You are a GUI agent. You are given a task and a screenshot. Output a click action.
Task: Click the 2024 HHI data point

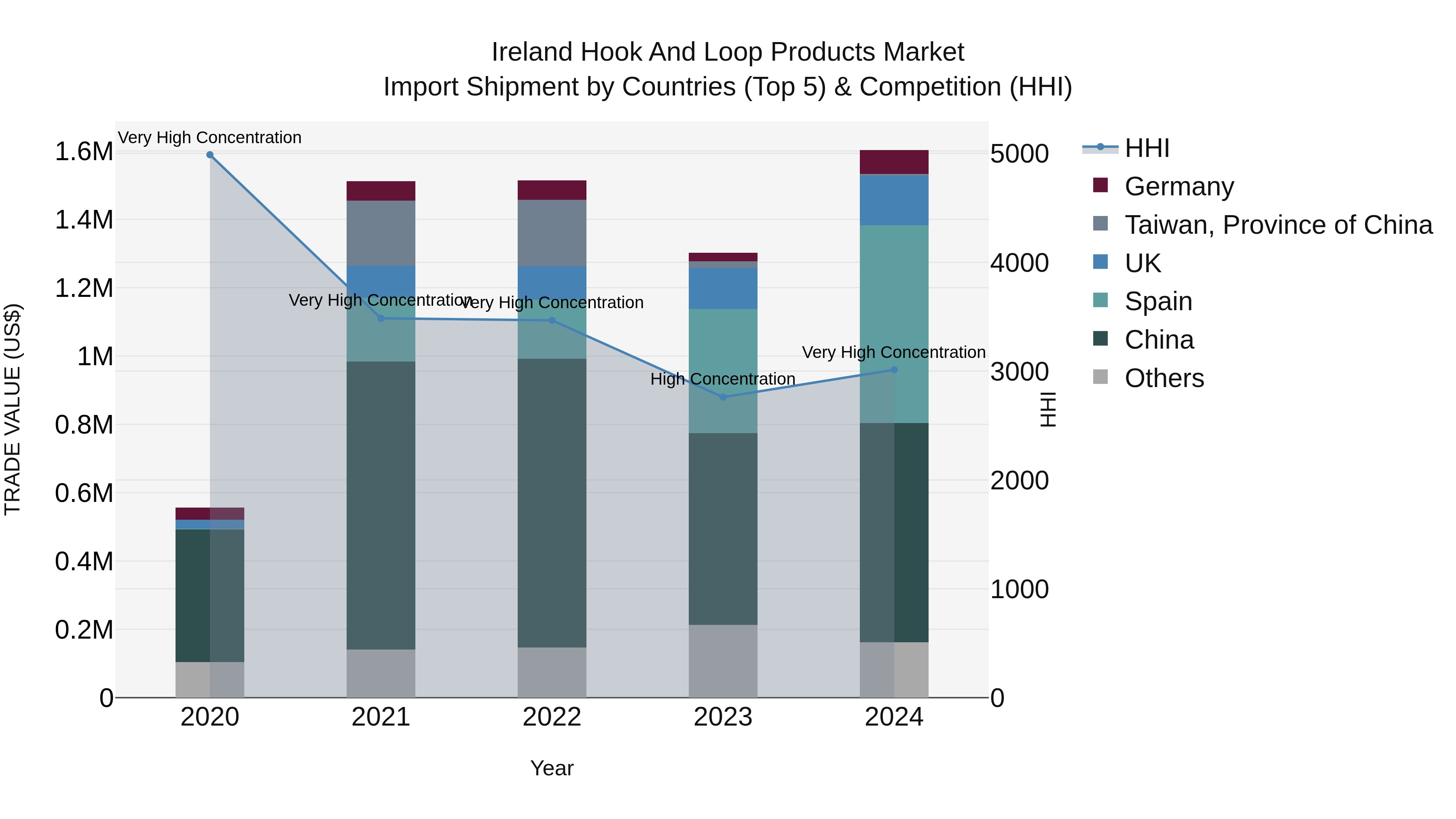tap(894, 370)
